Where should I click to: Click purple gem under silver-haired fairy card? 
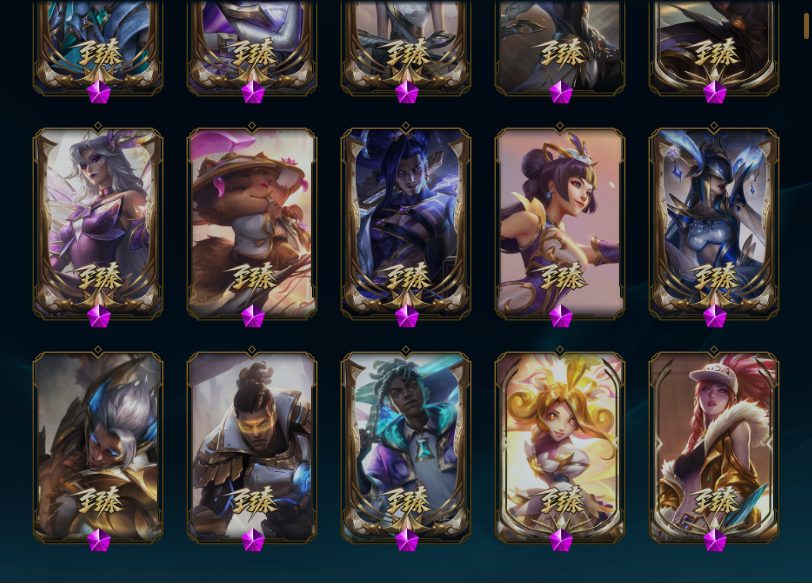point(99,316)
